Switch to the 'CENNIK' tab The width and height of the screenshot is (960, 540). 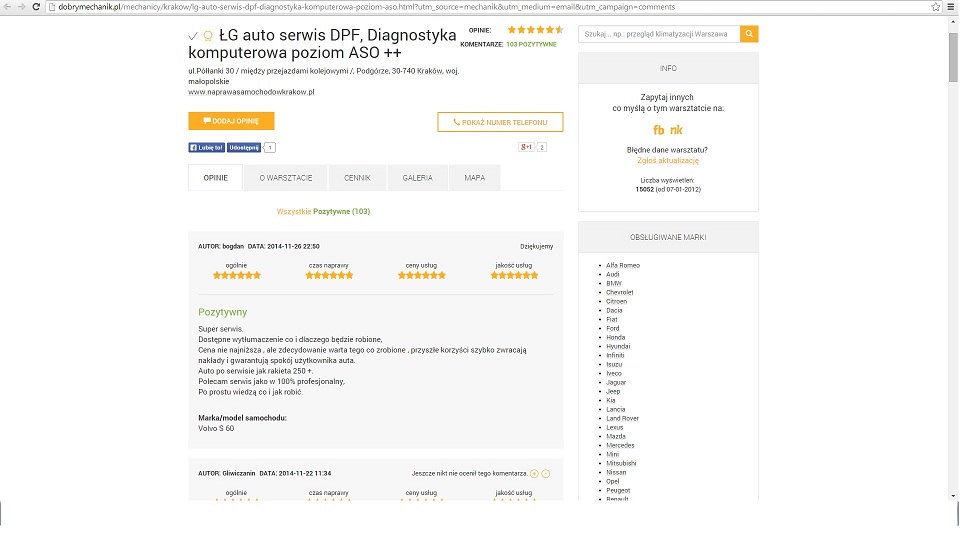click(x=357, y=178)
